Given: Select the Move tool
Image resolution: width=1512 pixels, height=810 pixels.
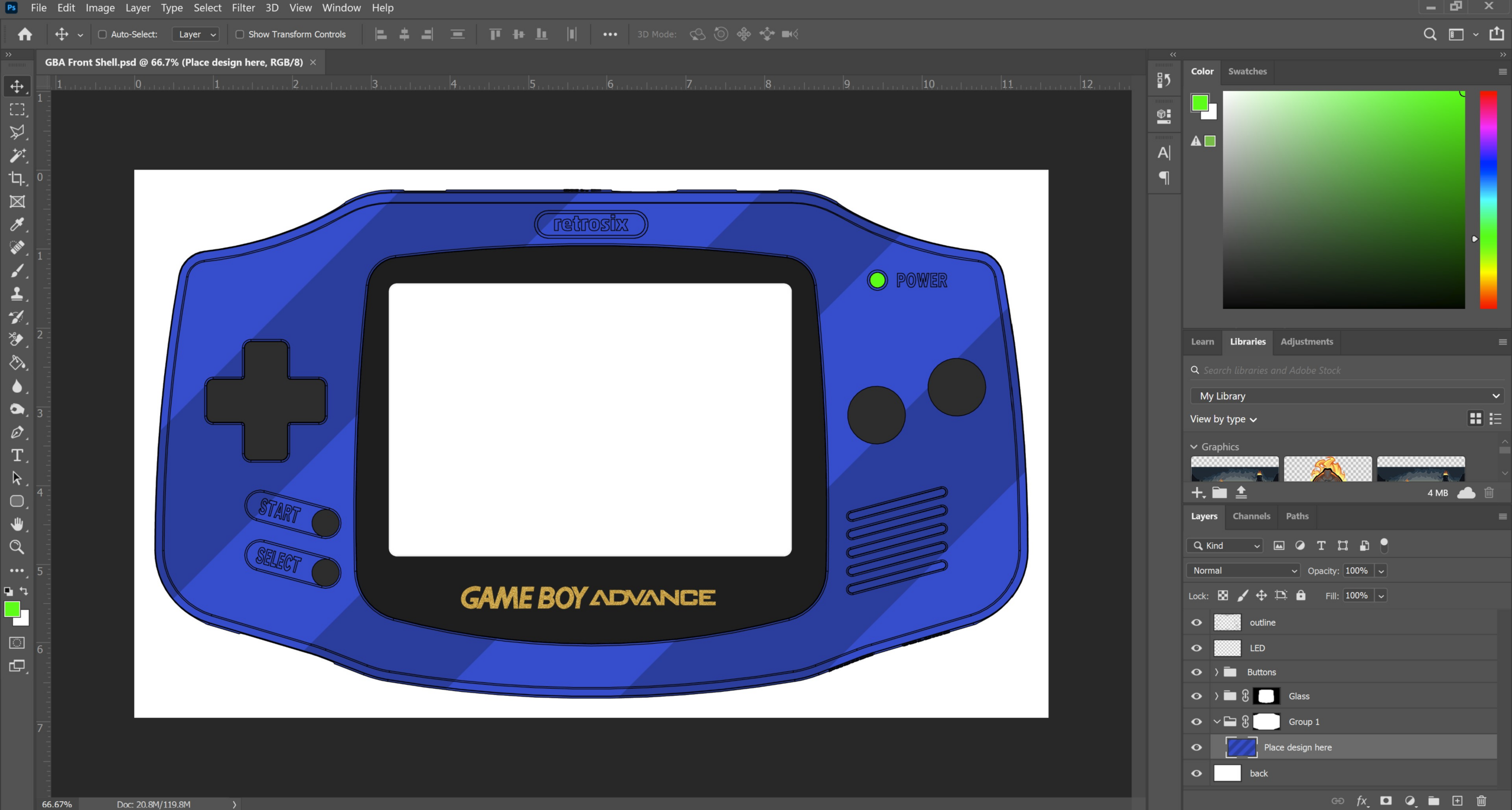Looking at the screenshot, I should click(17, 86).
